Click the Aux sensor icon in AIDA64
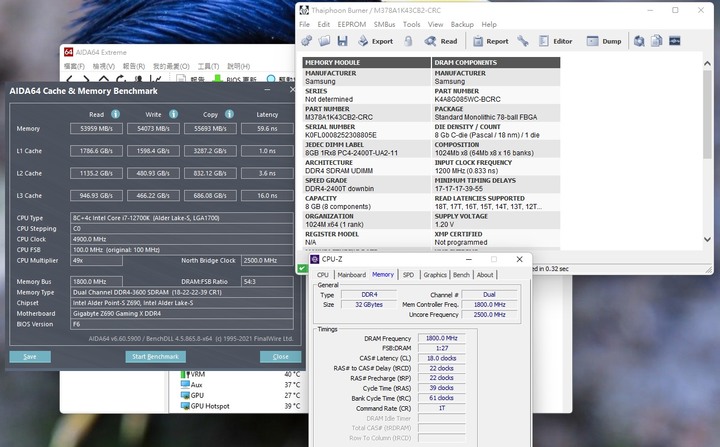This screenshot has height=447, width=720. click(185, 385)
